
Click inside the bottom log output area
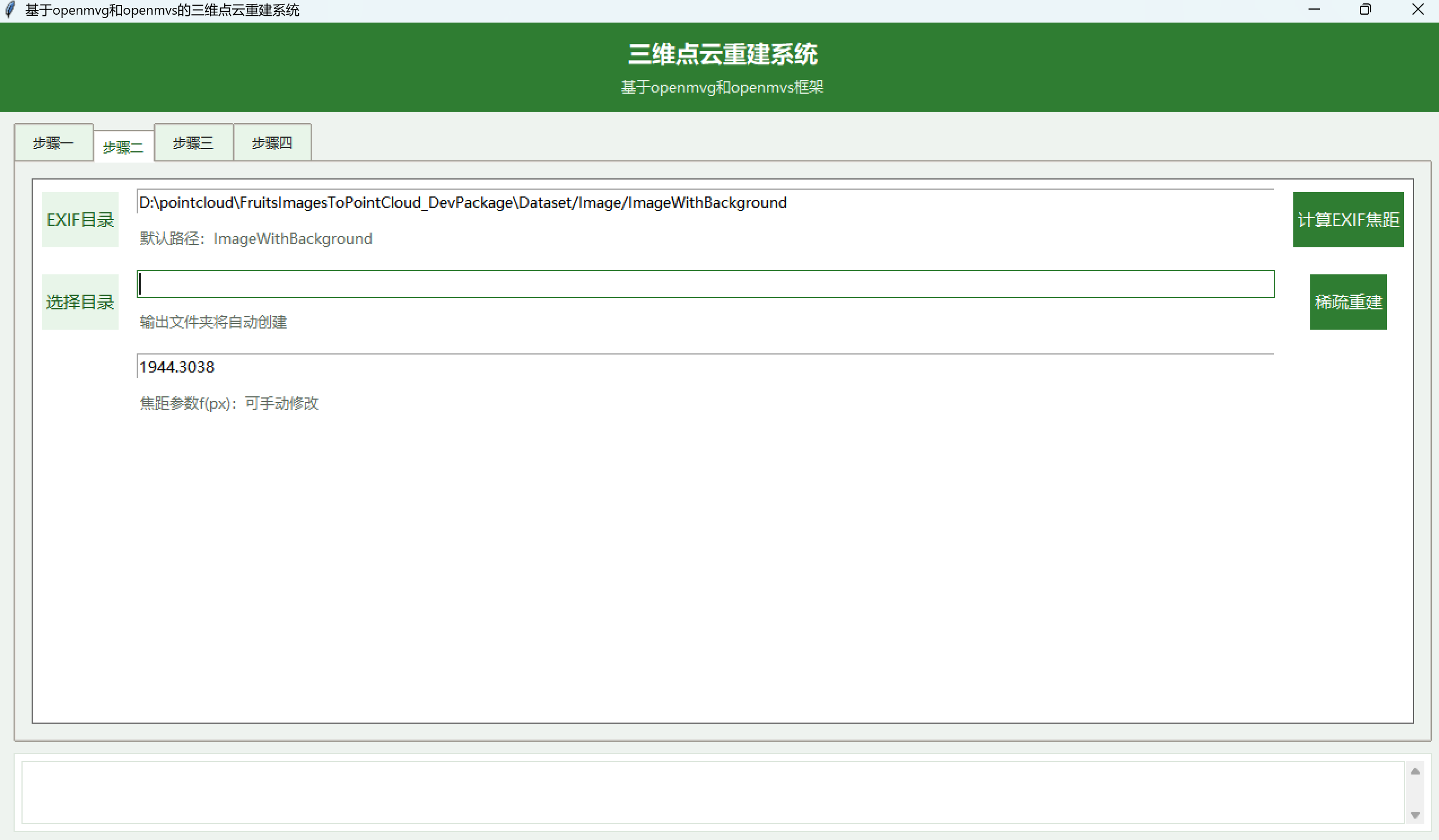click(x=712, y=792)
